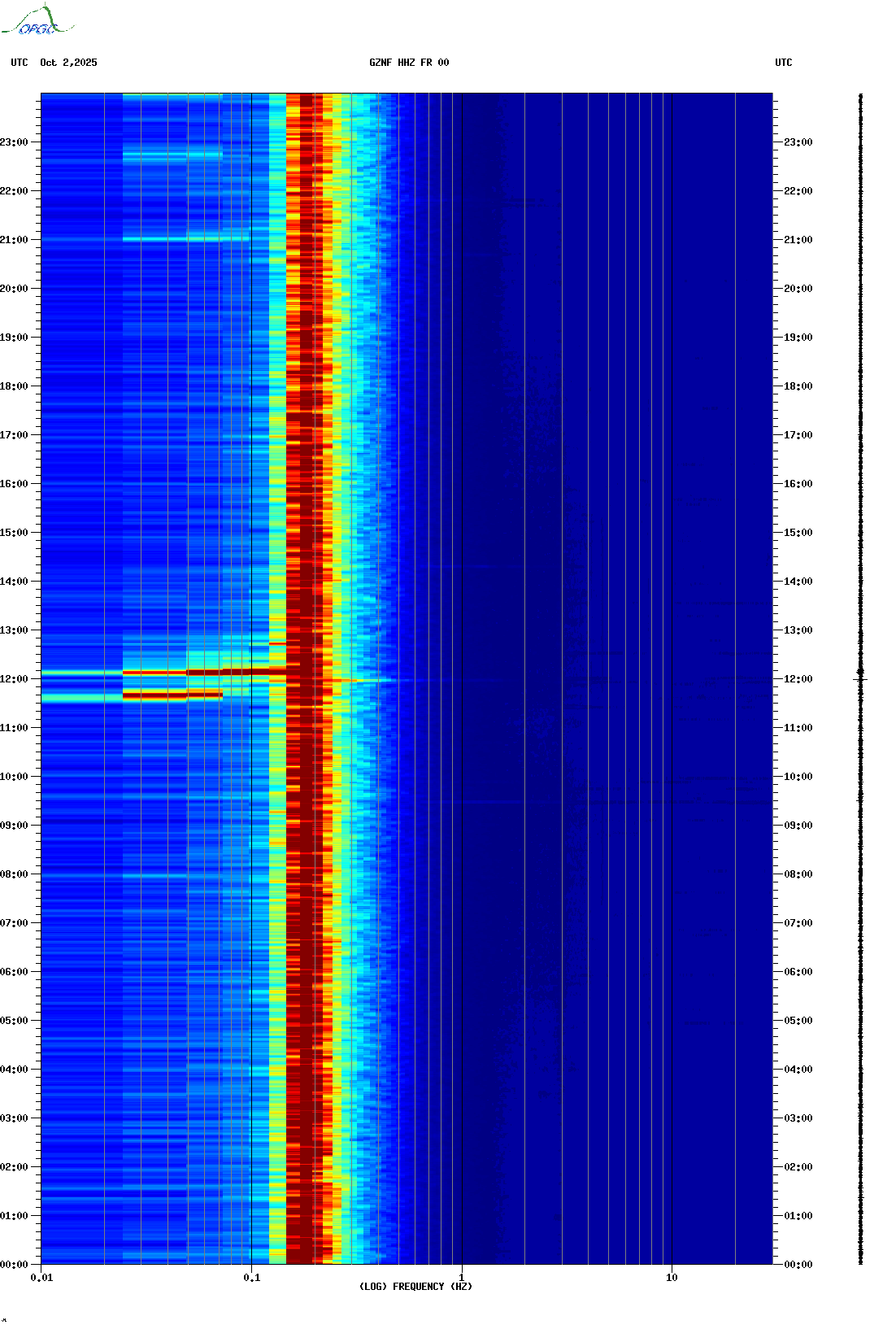Click the UTC label above the right time axis
Image resolution: width=896 pixels, height=1329 pixels.
pyautogui.click(x=784, y=63)
